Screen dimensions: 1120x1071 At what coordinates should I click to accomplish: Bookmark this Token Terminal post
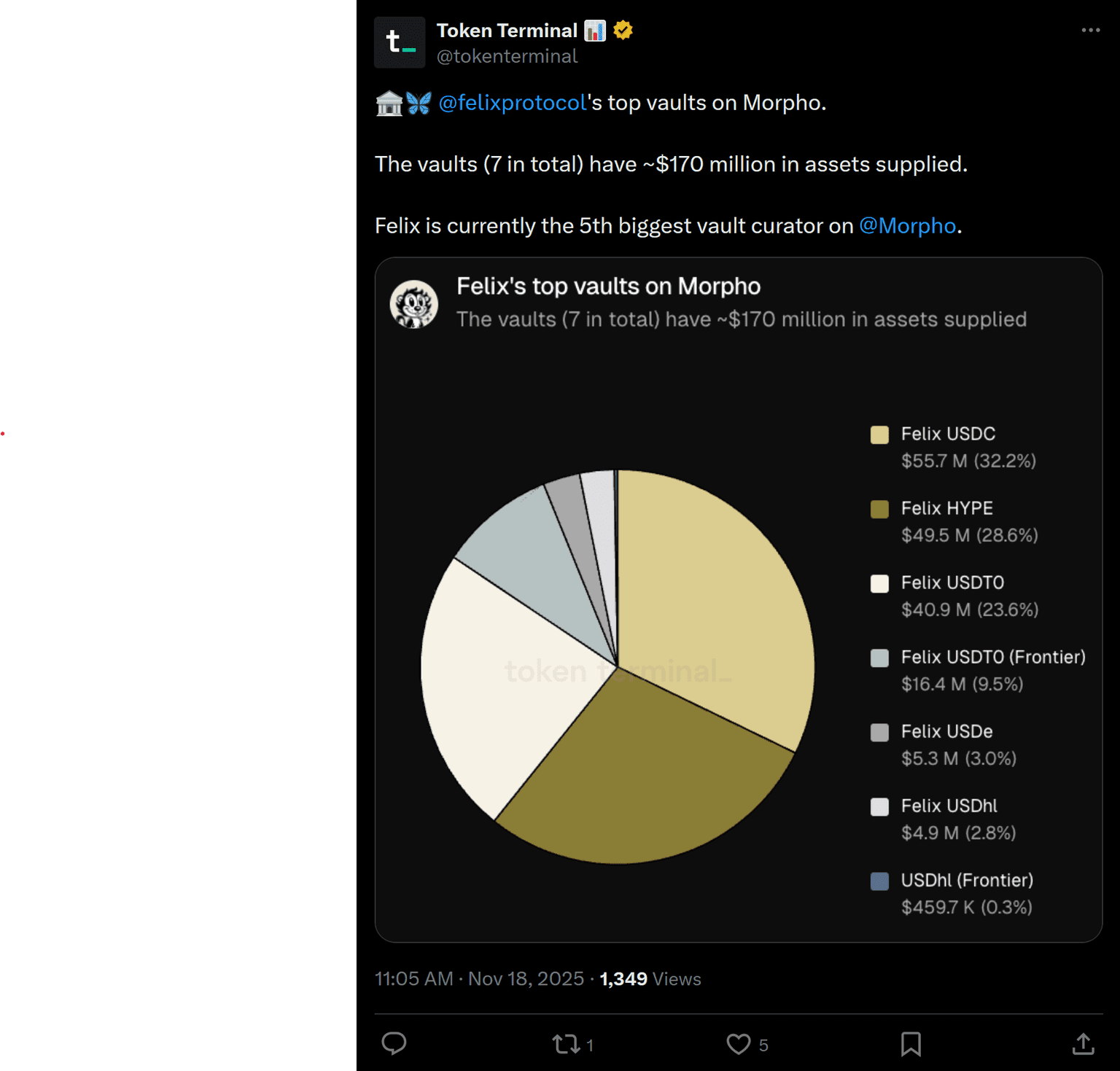point(911,1044)
